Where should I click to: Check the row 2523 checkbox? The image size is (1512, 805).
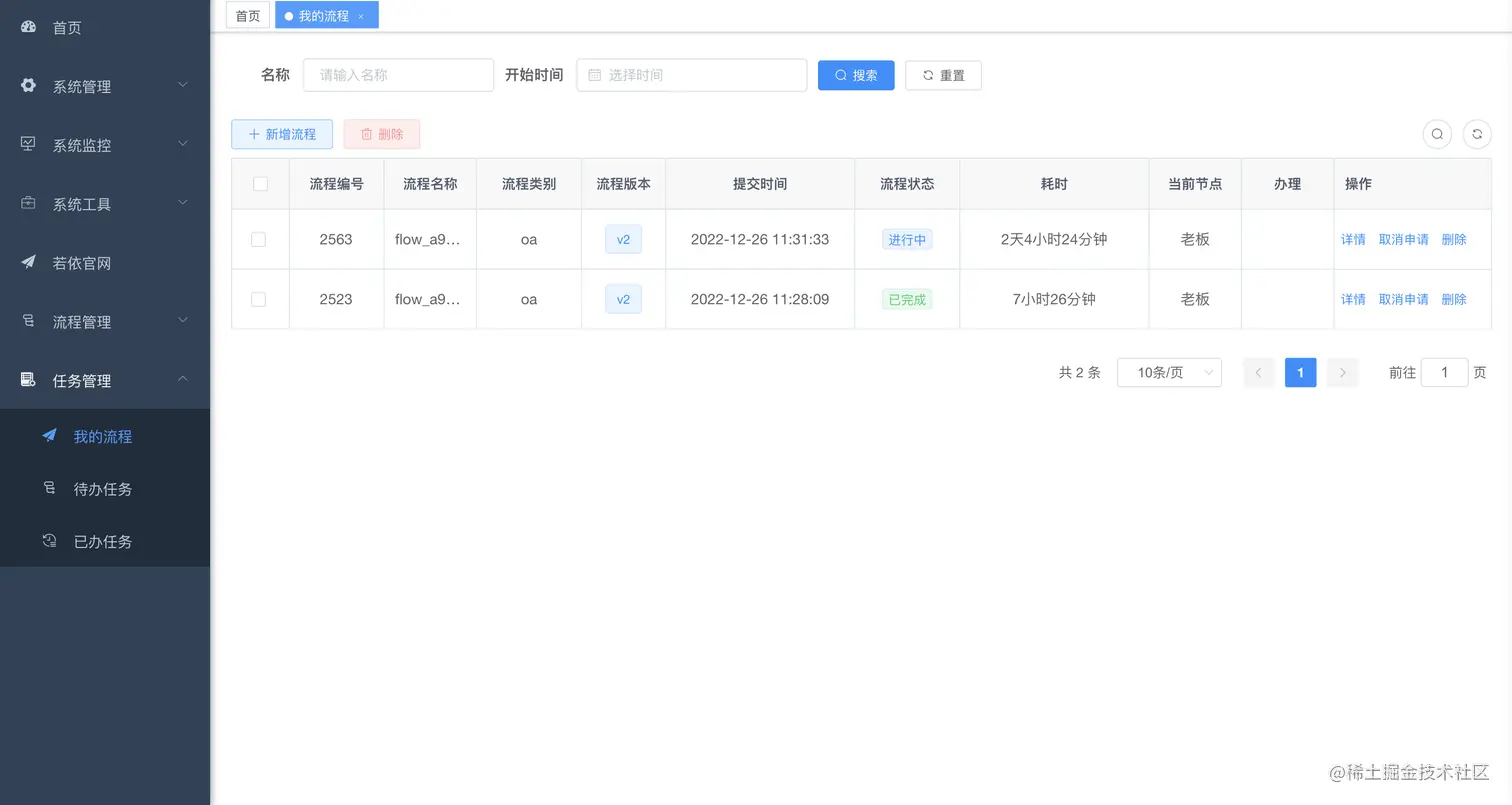pos(258,299)
